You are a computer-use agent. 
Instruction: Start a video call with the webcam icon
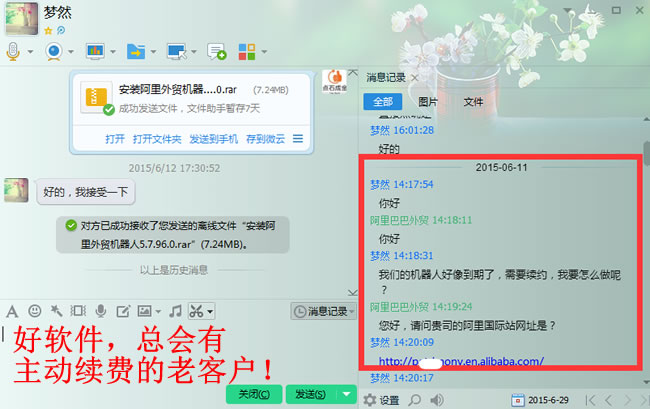[54, 51]
